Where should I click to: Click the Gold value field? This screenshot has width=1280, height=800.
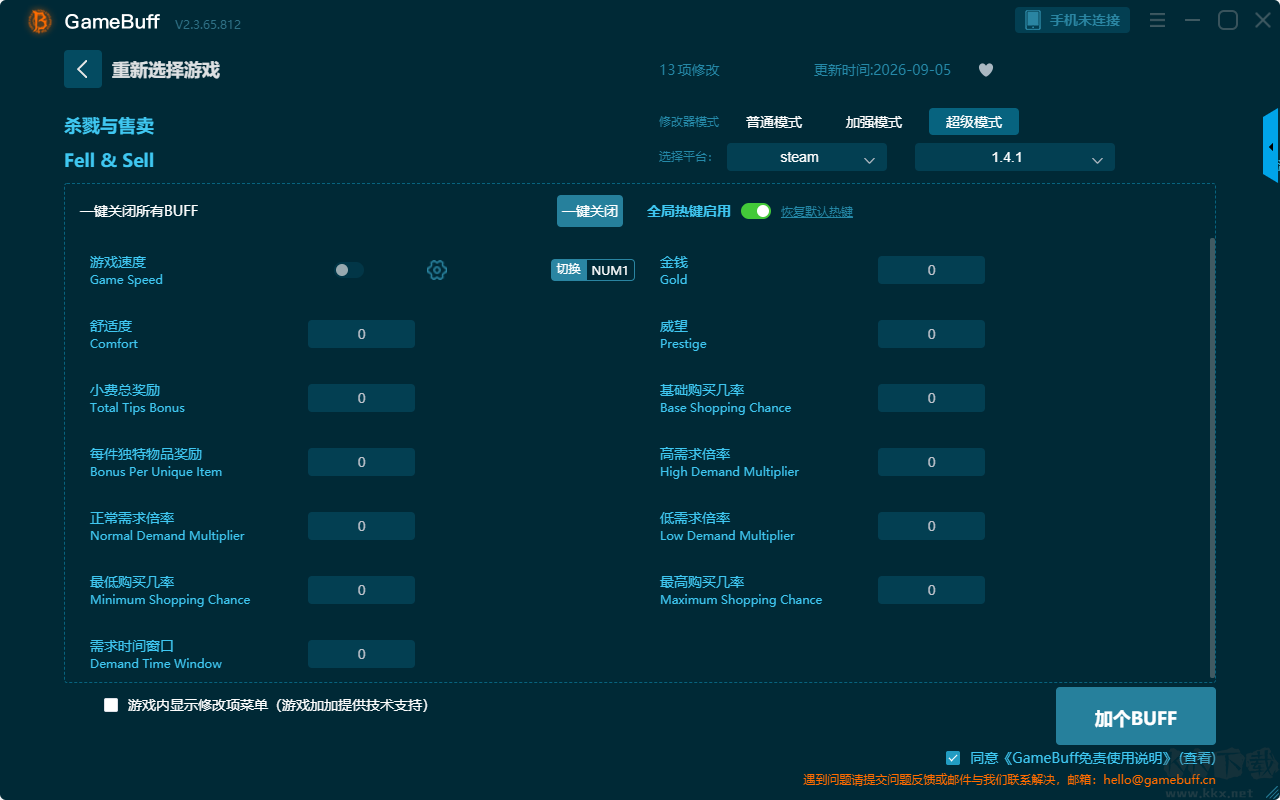[931, 270]
